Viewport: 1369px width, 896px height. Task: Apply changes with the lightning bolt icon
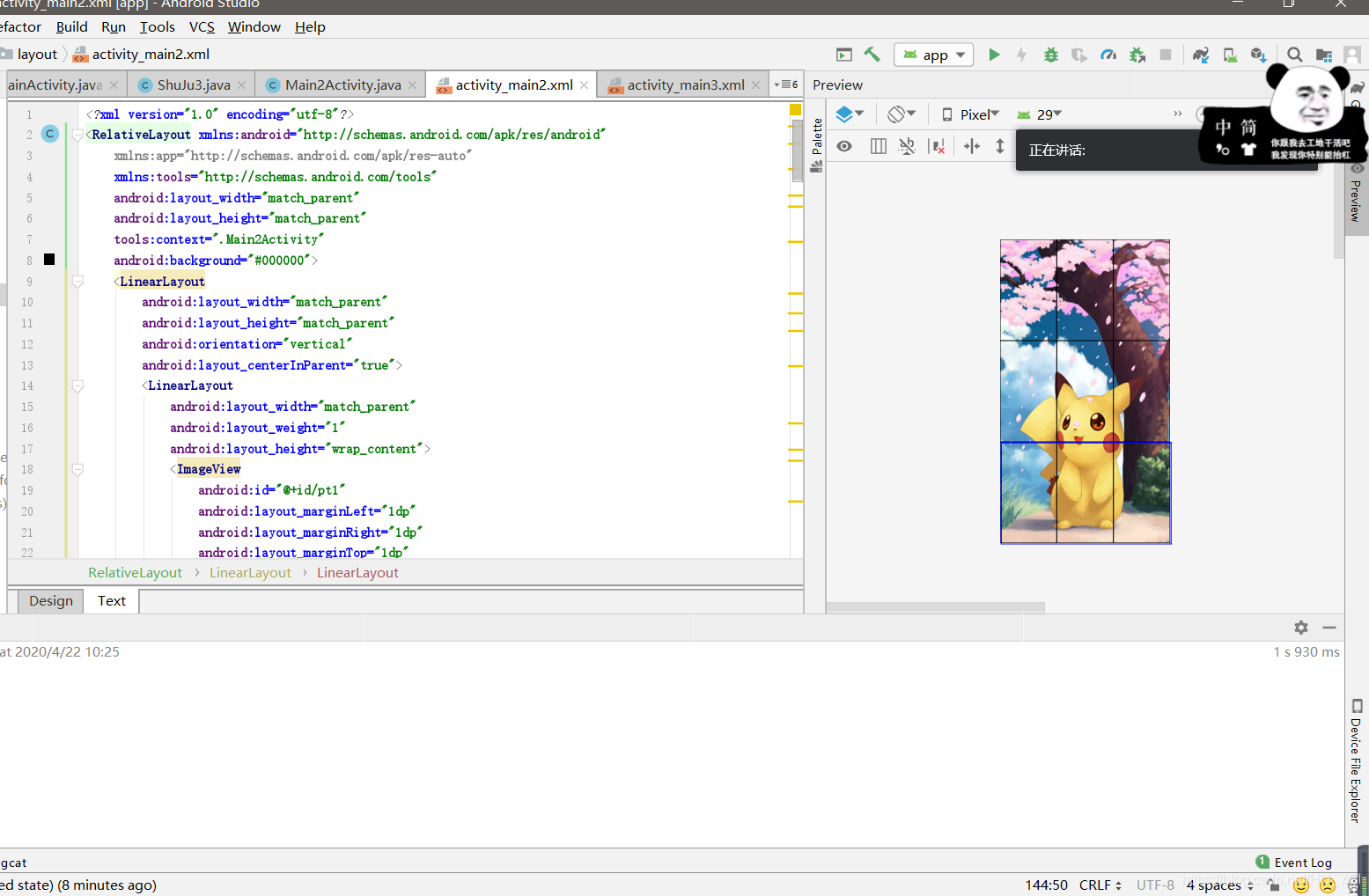pos(1021,55)
